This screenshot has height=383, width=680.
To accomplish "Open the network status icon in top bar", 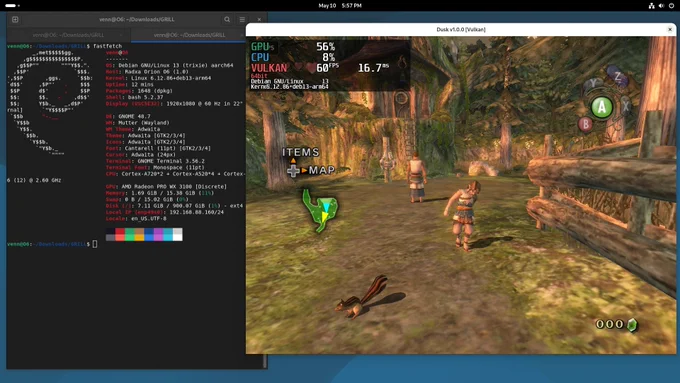I will 651,6.
